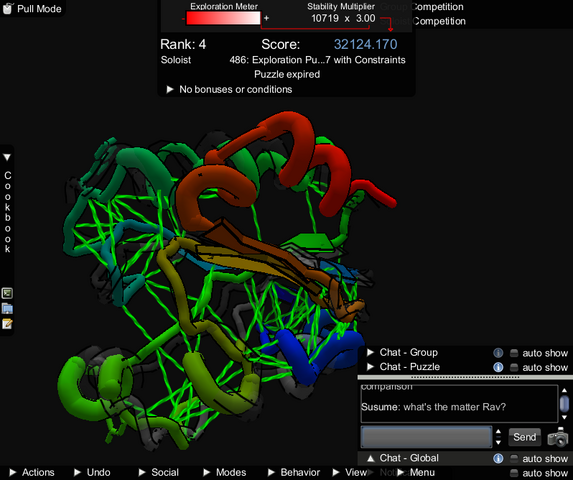Toggle the bottom-most auto show checkbox
Image resolution: width=573 pixels, height=480 pixels.
pos(514,473)
